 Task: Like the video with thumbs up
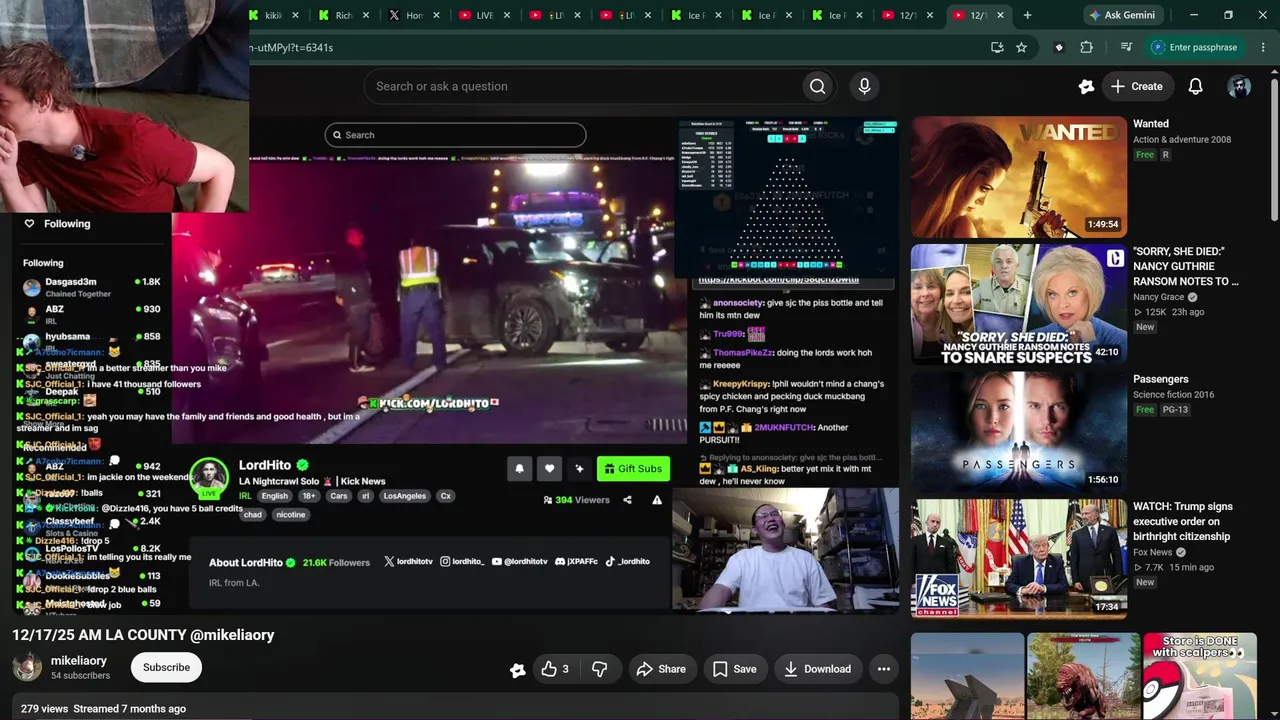click(x=555, y=669)
